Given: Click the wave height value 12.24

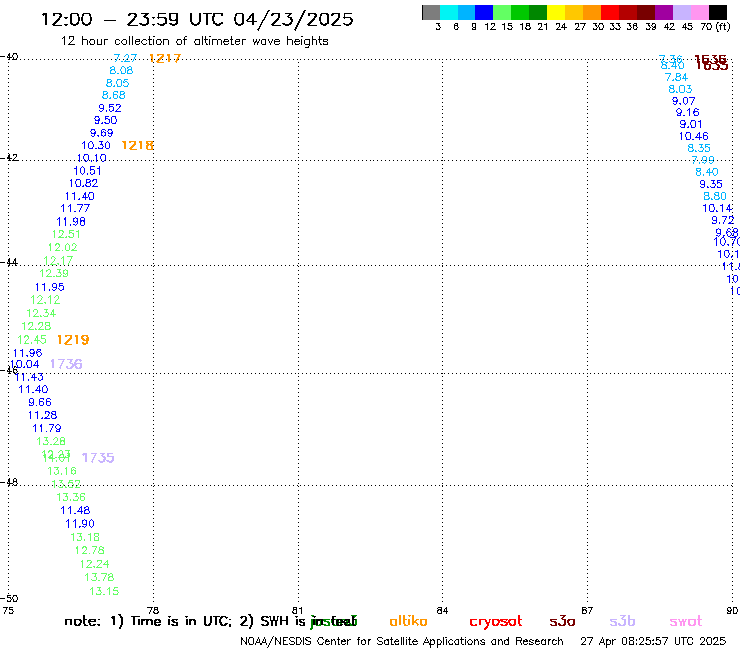Looking at the screenshot, I should [94, 564].
